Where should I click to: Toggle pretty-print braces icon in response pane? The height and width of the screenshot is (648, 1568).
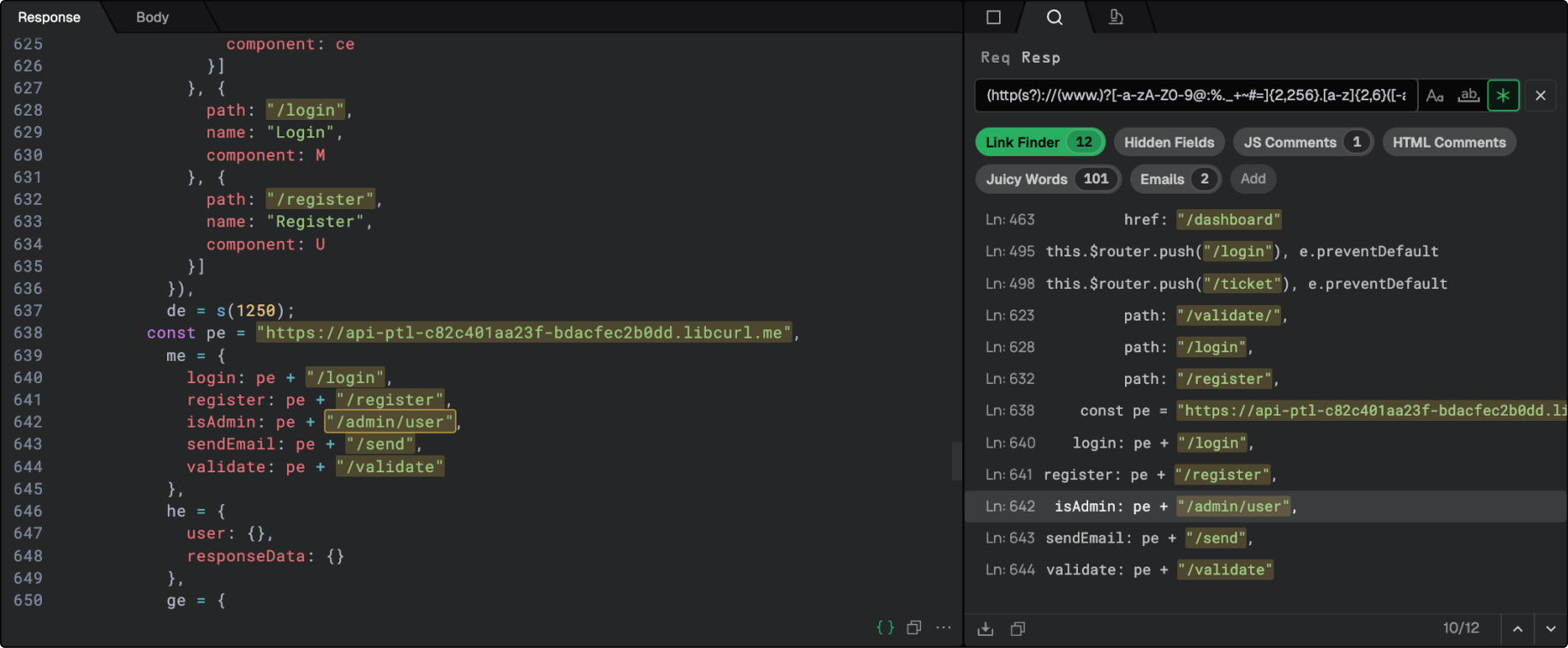[x=885, y=627]
